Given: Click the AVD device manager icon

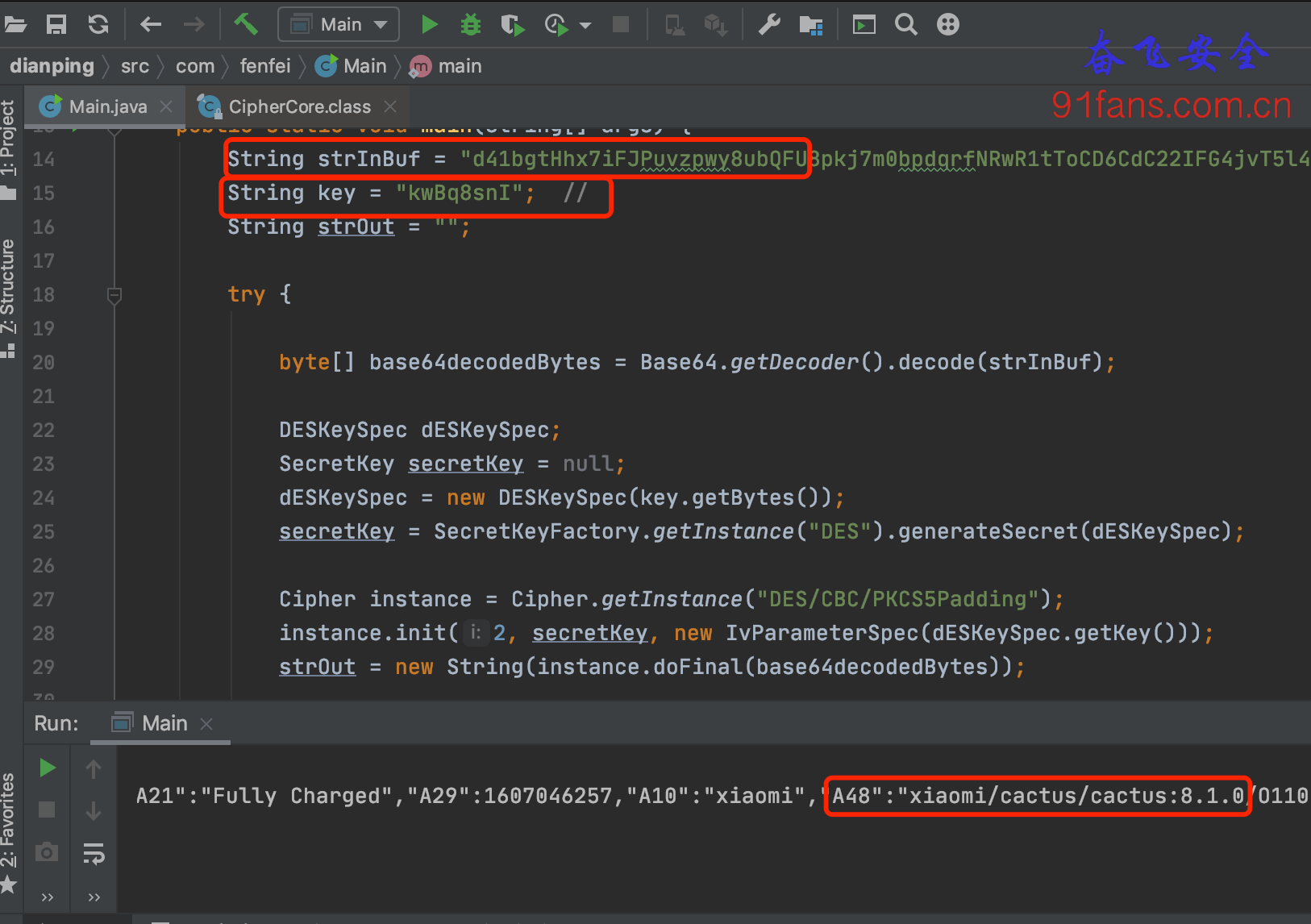Looking at the screenshot, I should coord(675,25).
